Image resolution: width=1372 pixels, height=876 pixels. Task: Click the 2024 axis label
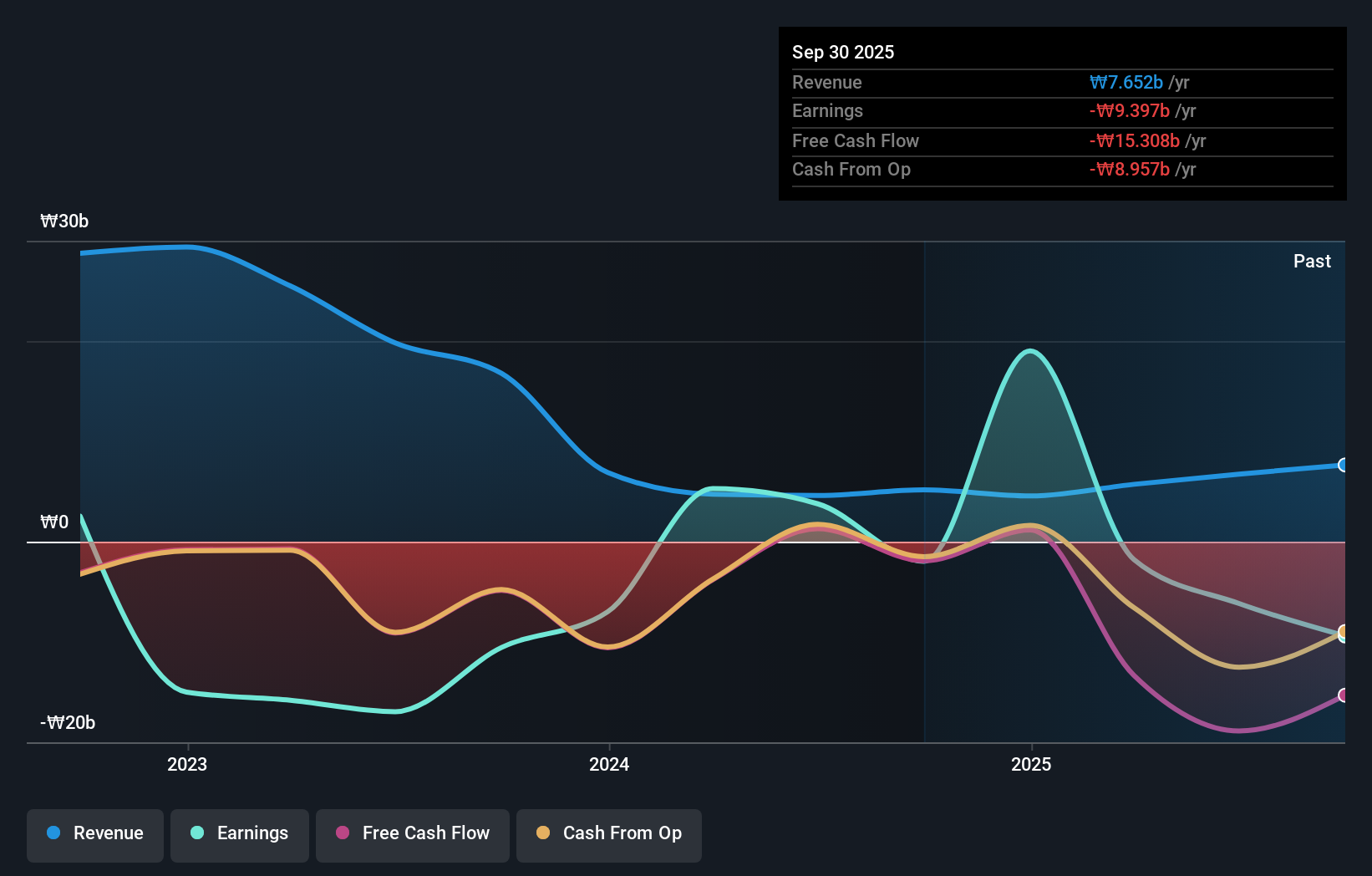click(x=609, y=764)
